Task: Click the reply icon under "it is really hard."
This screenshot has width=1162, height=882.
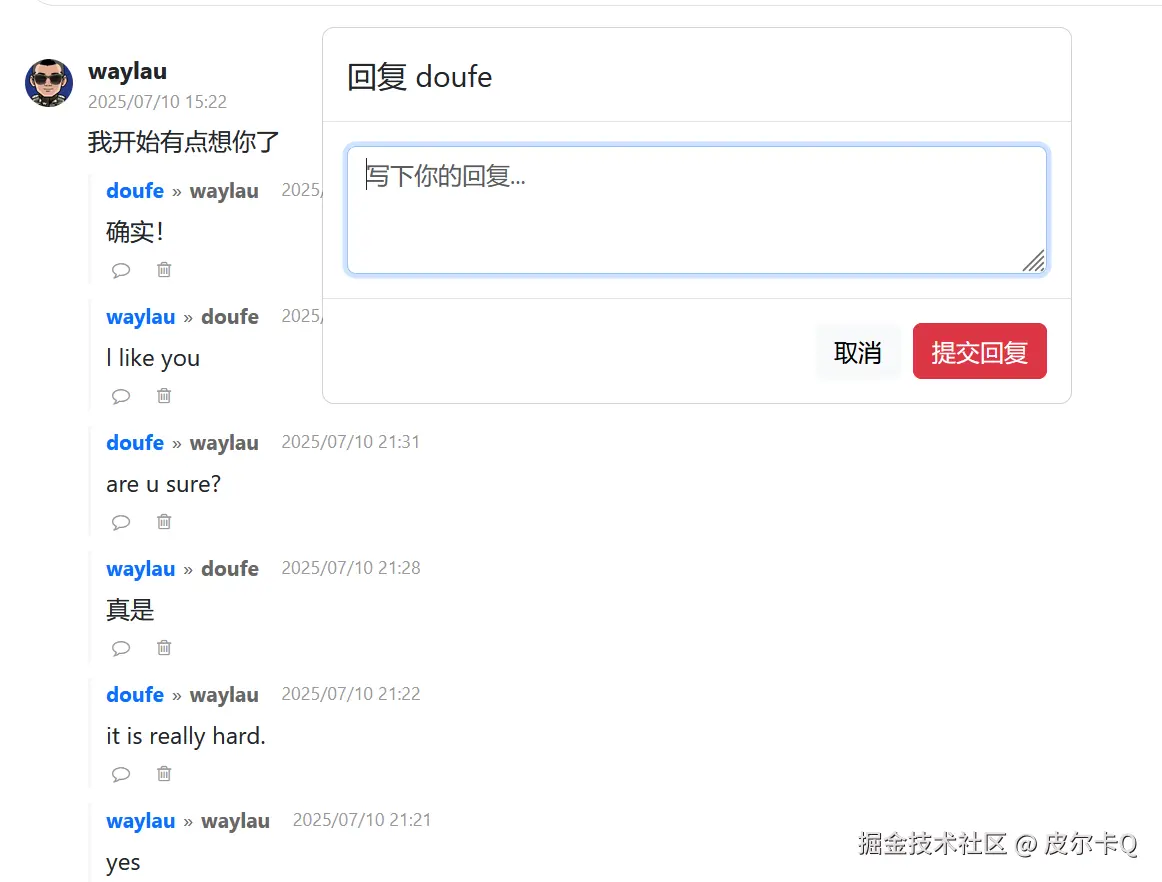Action: coord(121,773)
